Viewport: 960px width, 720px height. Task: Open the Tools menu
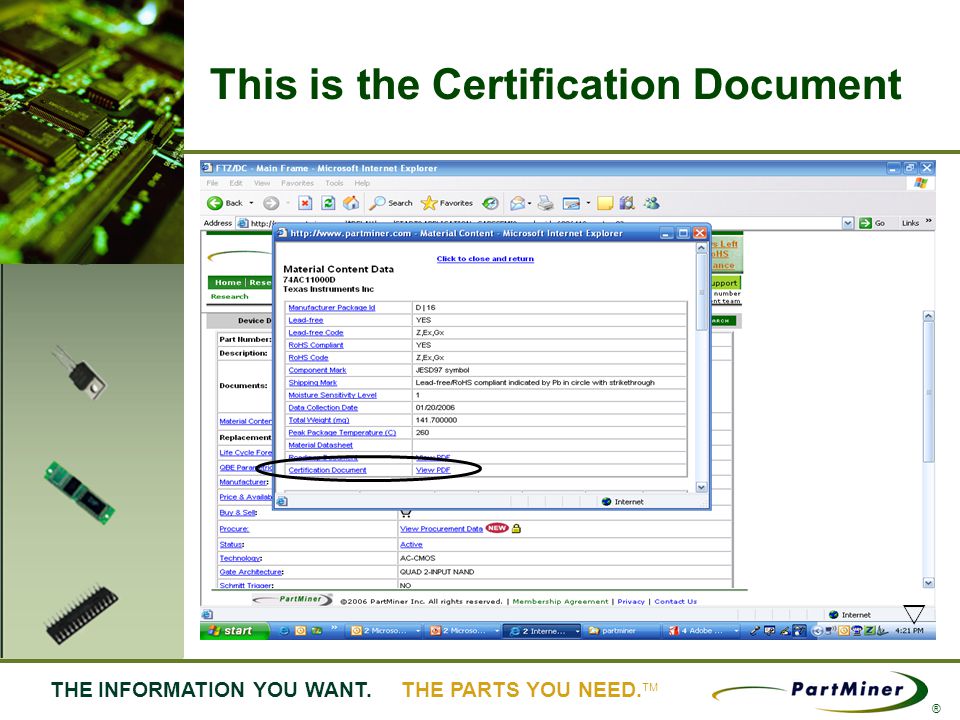tap(334, 183)
